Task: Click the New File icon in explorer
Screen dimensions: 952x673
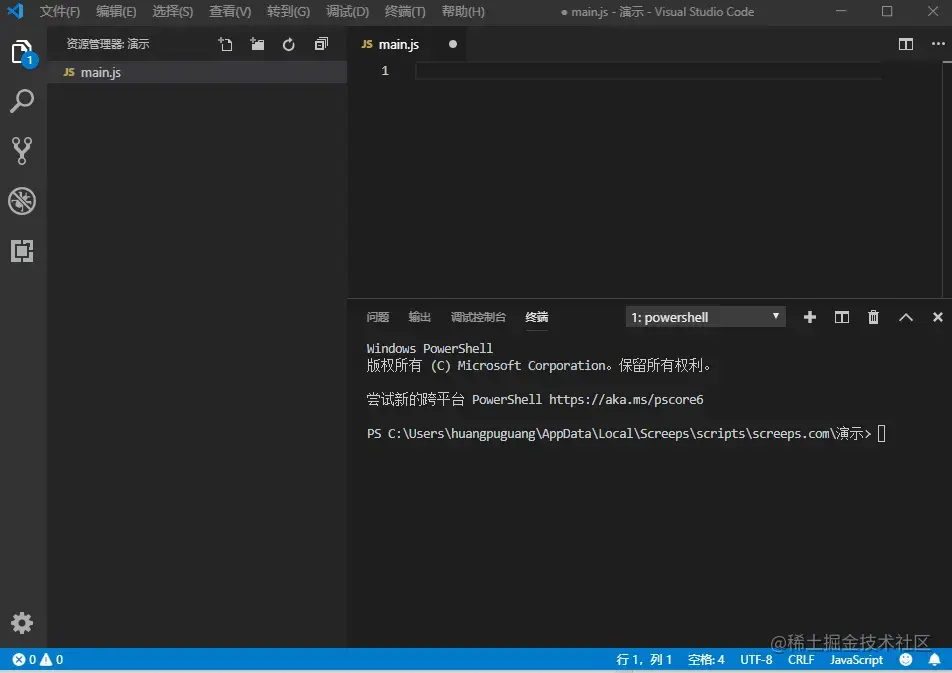Action: click(x=225, y=44)
